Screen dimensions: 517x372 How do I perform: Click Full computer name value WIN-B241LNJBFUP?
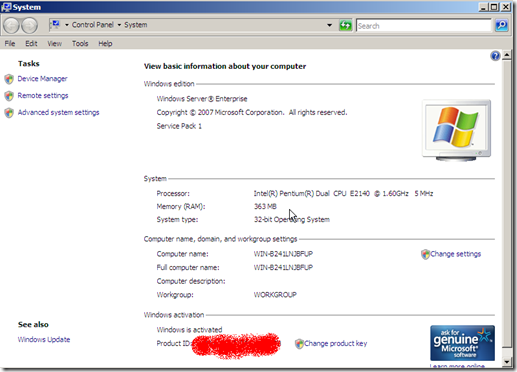(283, 267)
